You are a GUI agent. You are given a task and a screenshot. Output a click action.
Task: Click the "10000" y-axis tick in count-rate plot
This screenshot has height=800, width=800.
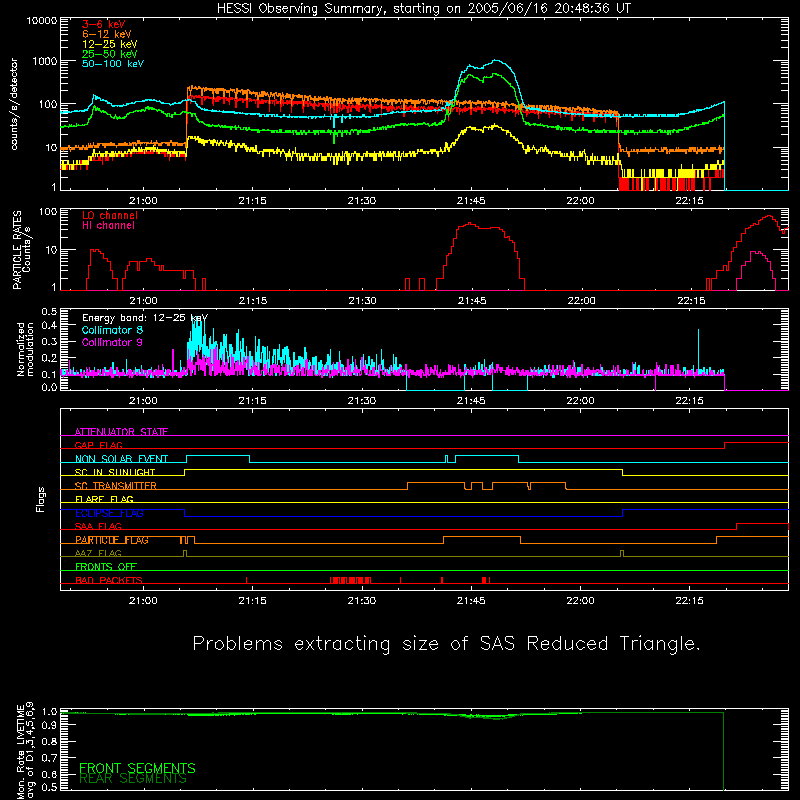42,21
